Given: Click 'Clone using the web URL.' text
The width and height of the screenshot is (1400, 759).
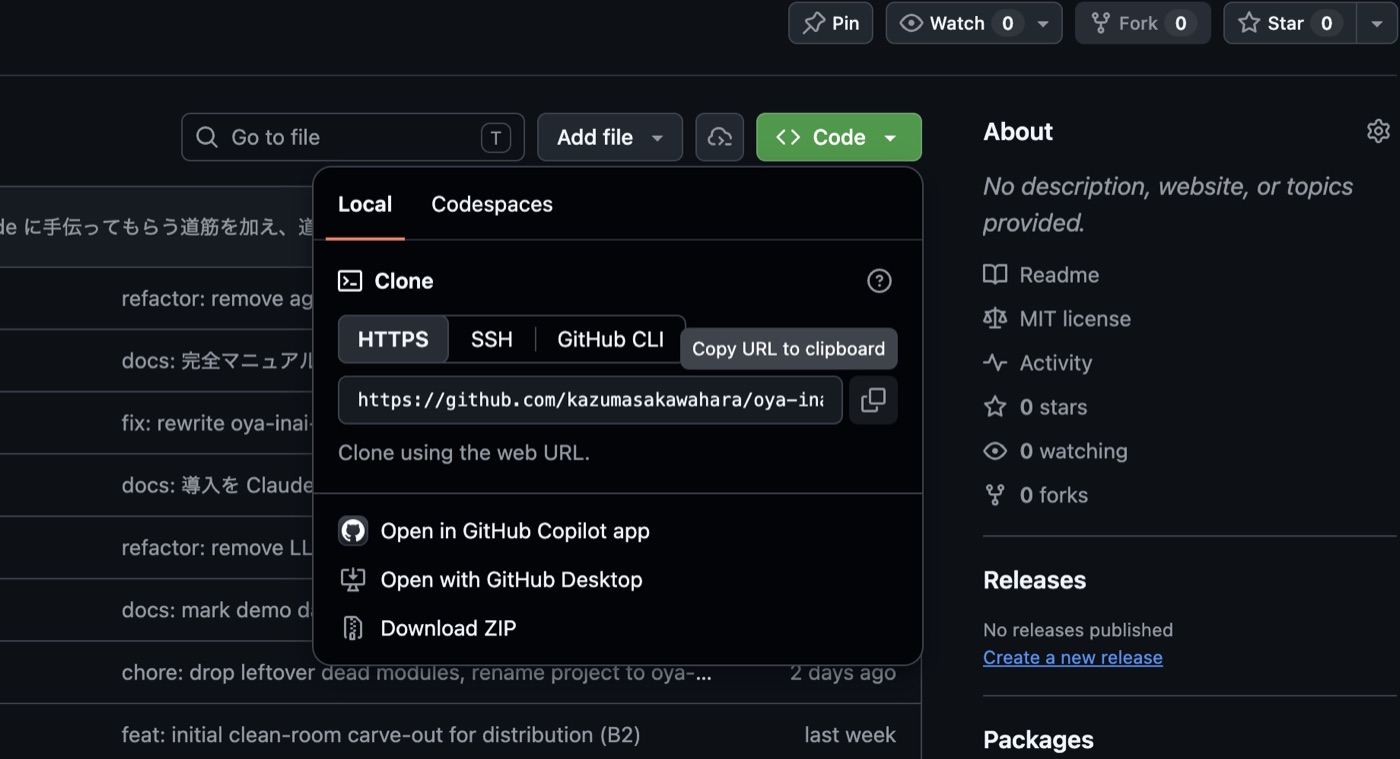Looking at the screenshot, I should point(464,453).
